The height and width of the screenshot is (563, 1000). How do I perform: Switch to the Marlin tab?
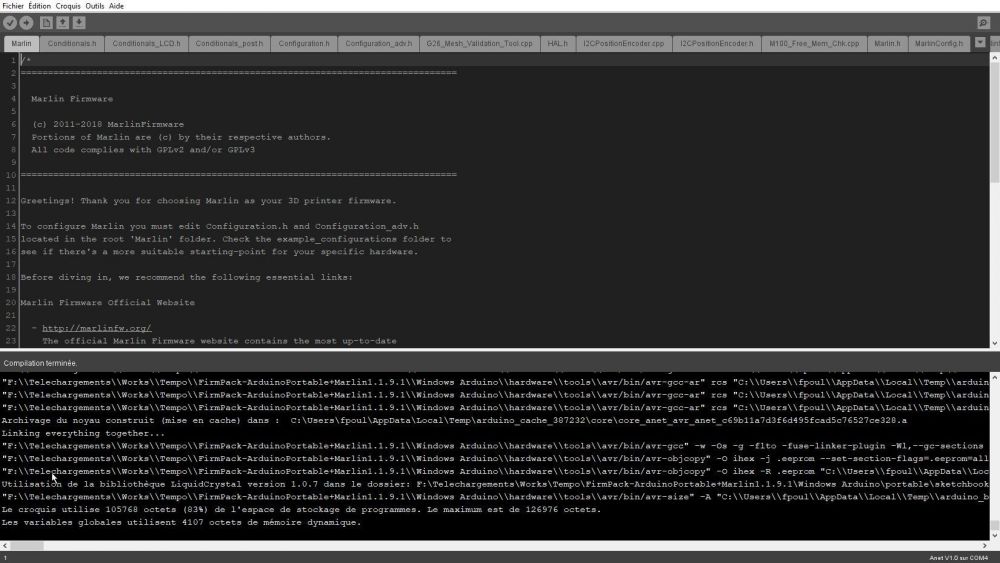point(21,43)
